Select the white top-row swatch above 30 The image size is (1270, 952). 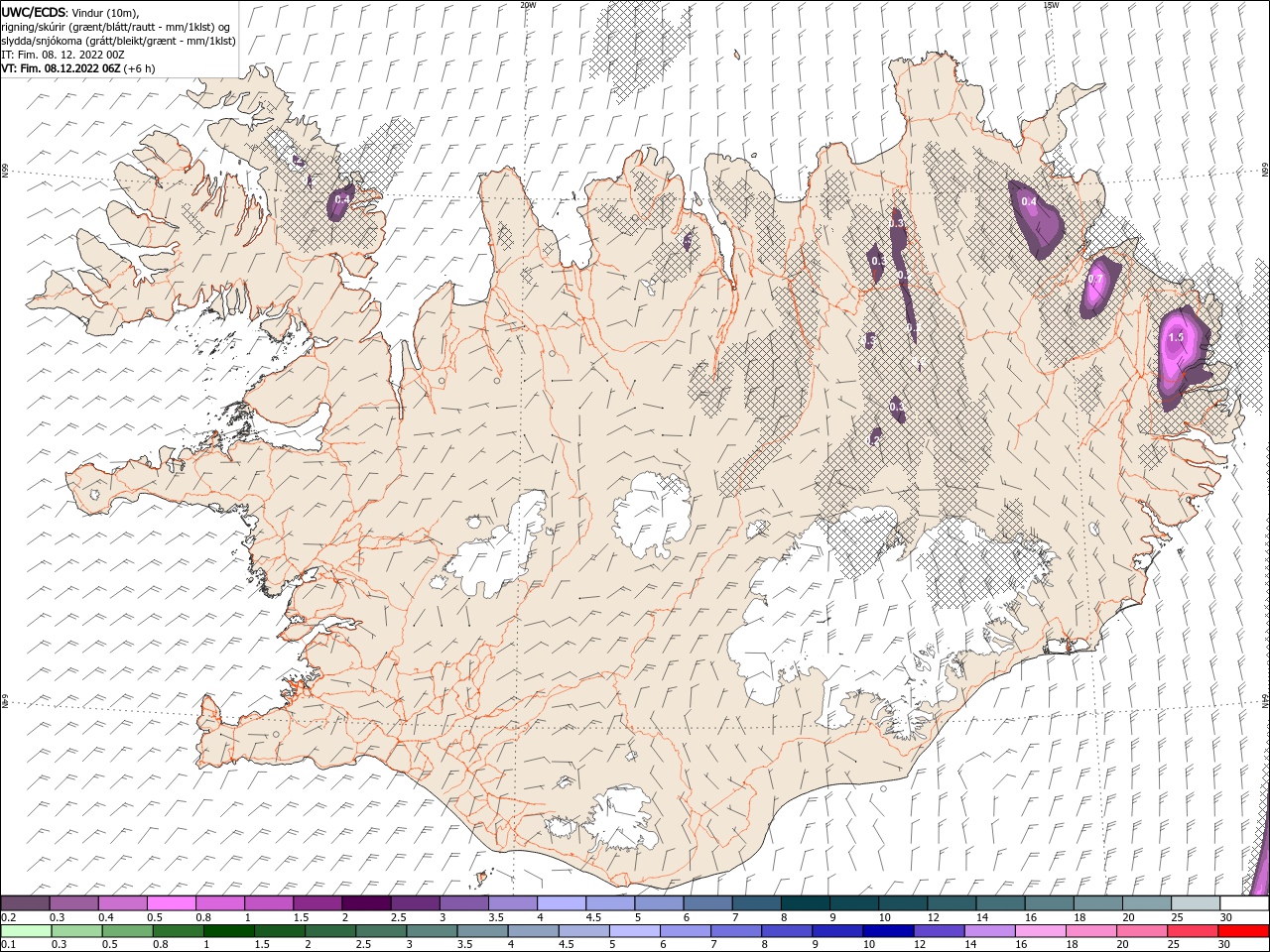point(1244,903)
